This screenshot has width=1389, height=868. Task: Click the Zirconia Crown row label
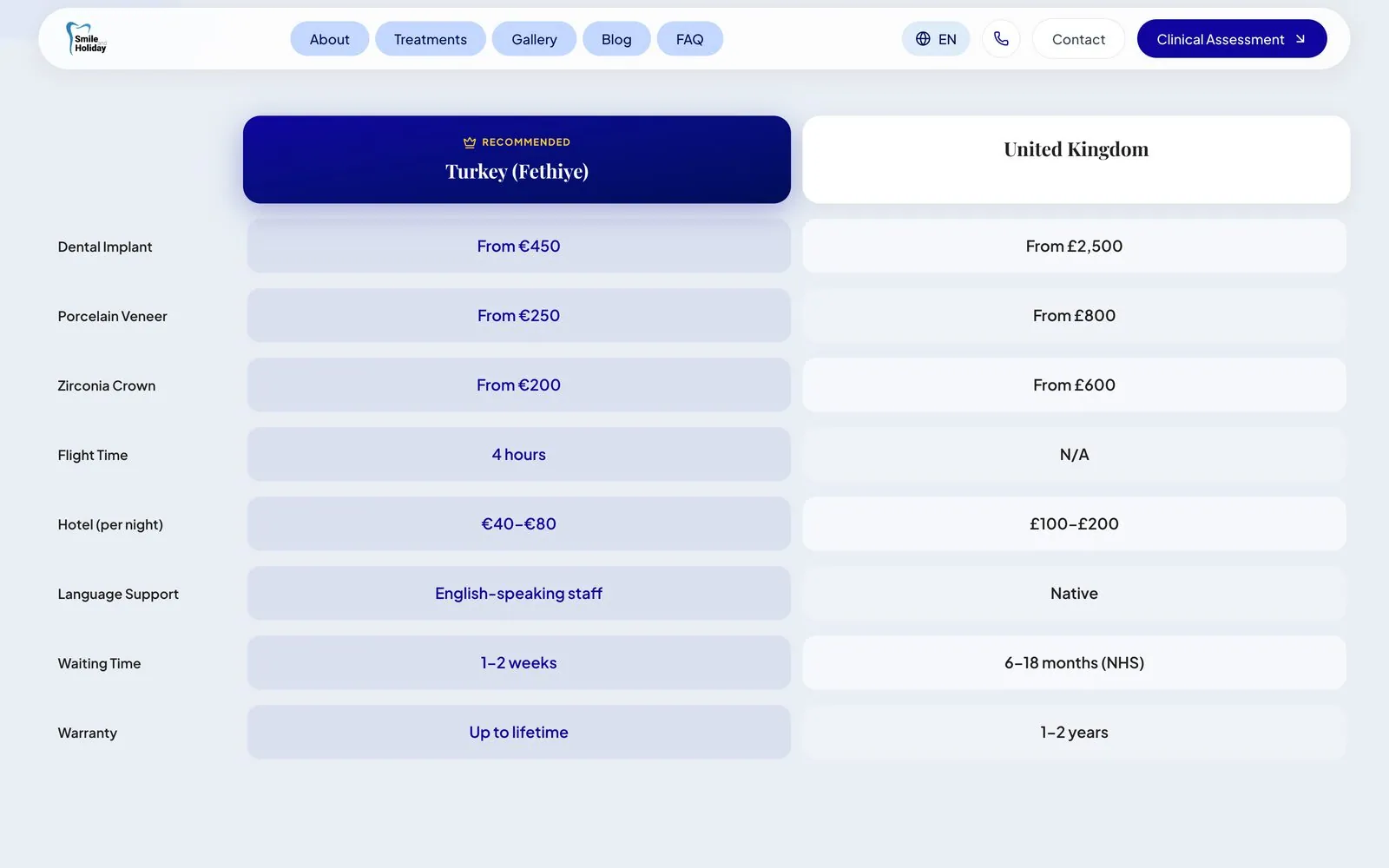point(107,385)
